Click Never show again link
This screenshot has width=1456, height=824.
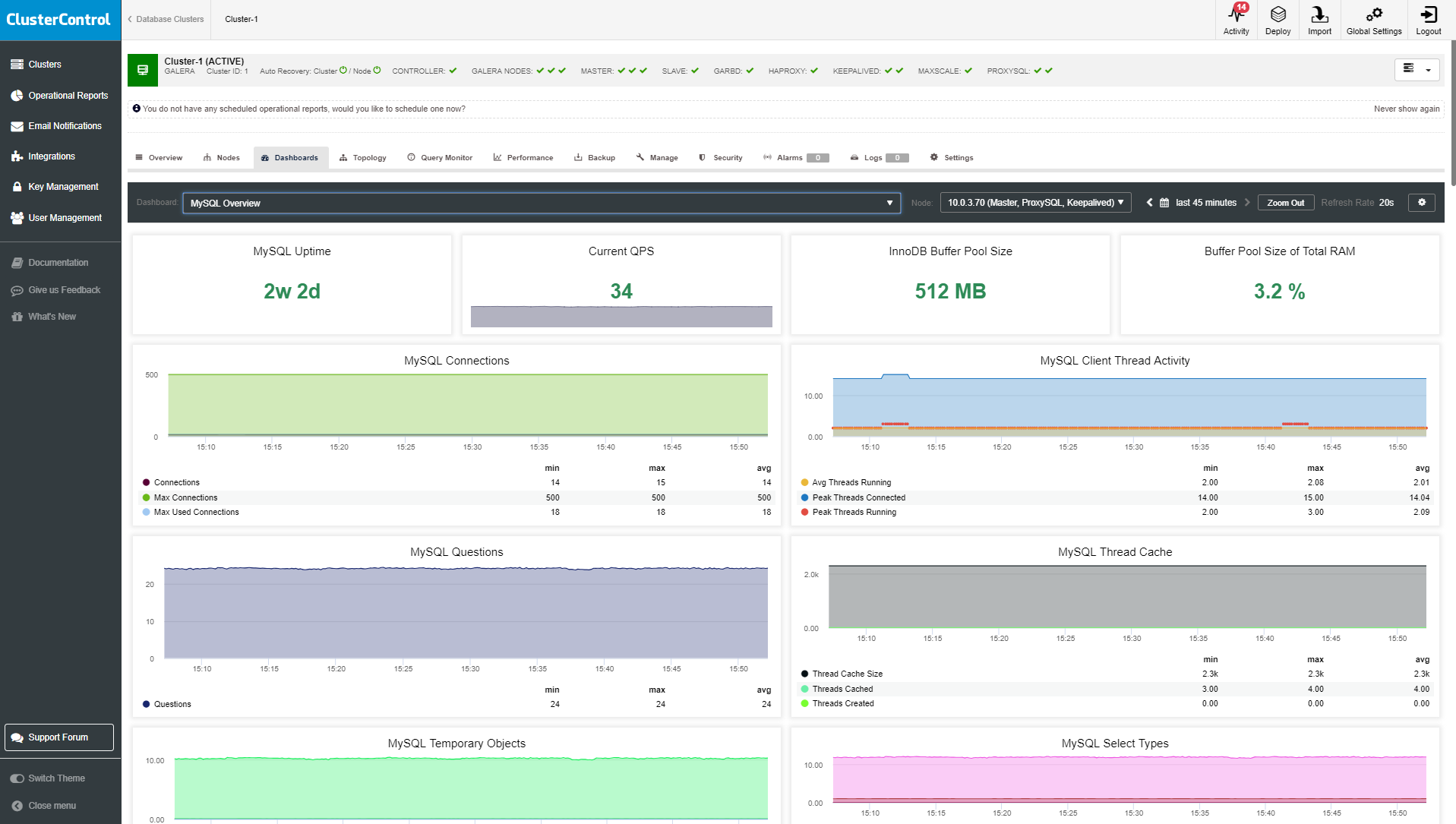point(1407,109)
